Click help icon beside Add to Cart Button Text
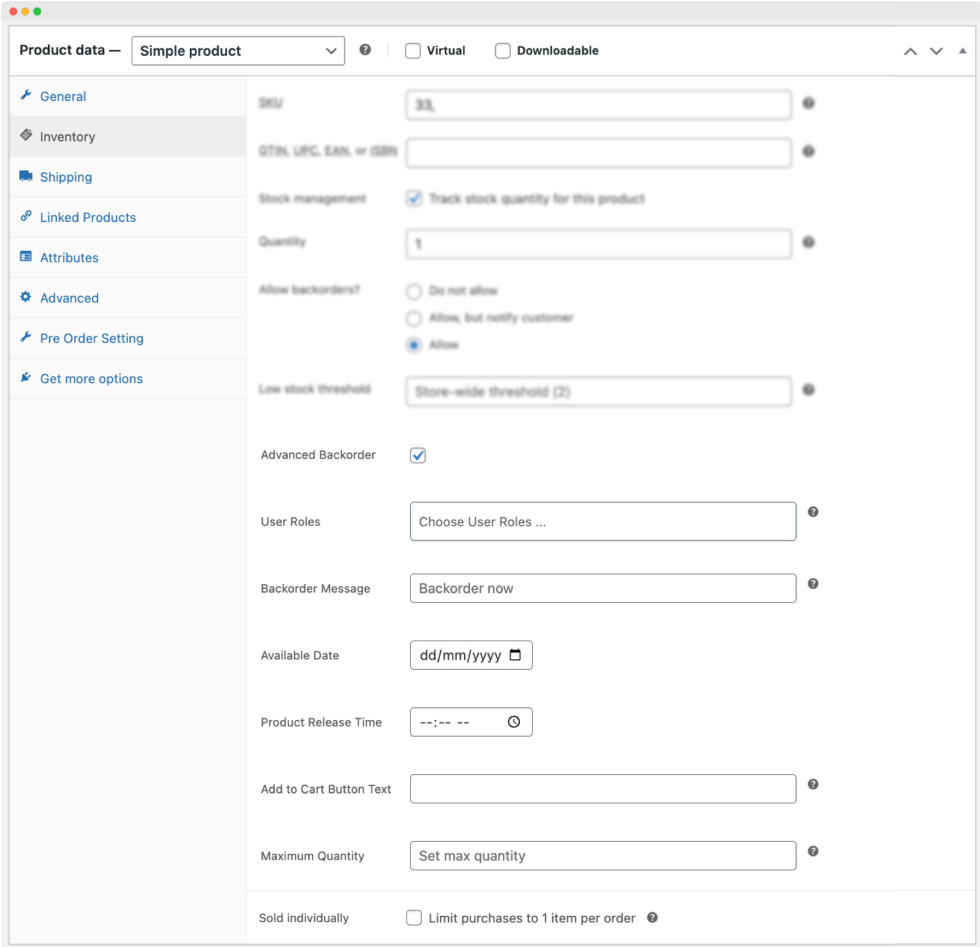Screen dimensions: 980x947 click(813, 784)
